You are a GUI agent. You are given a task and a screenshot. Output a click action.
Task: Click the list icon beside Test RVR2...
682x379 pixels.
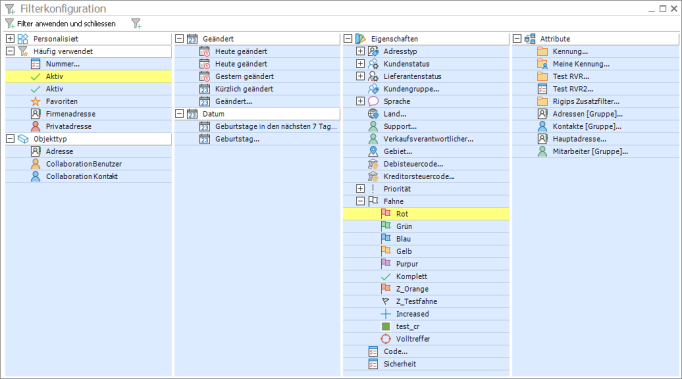(542, 89)
